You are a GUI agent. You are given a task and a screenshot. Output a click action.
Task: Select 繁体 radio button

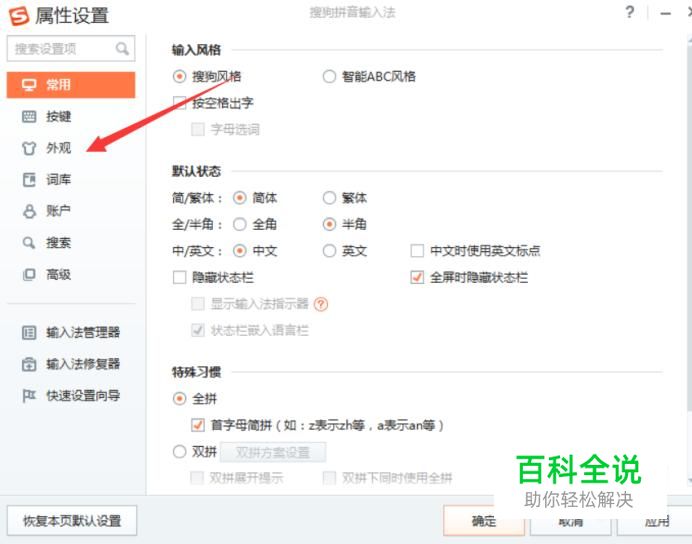click(329, 198)
